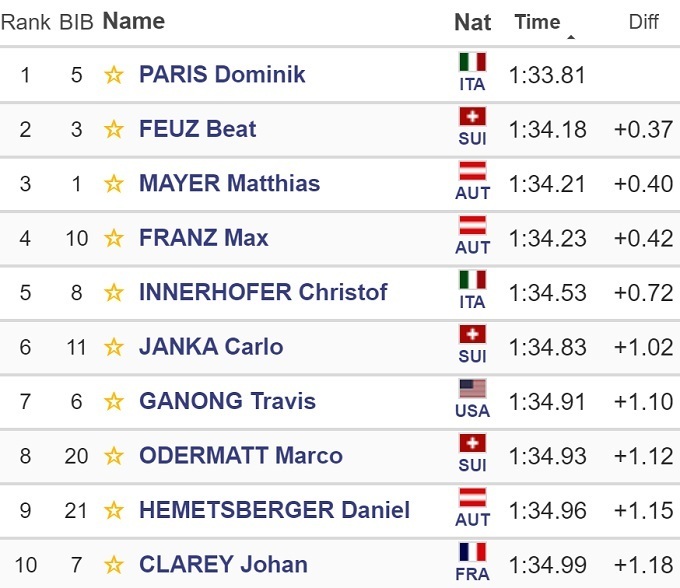Mark Matthias Mayer with the star
The height and width of the screenshot is (588, 680).
(x=114, y=184)
